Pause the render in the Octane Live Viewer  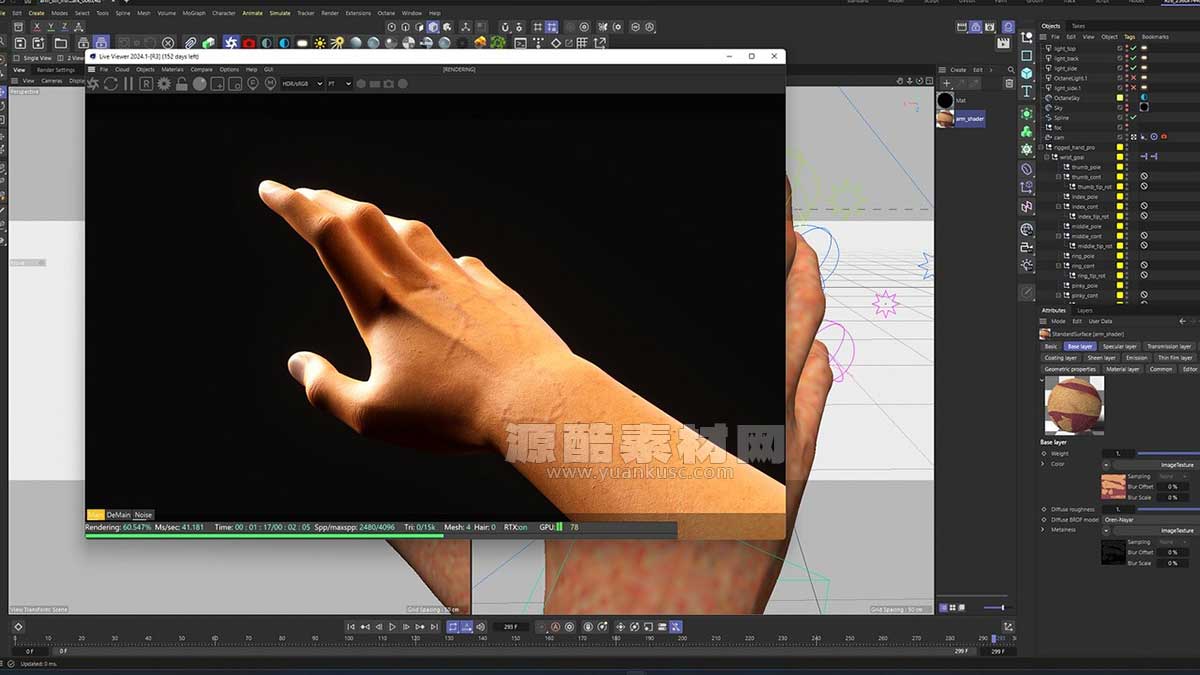(x=128, y=84)
